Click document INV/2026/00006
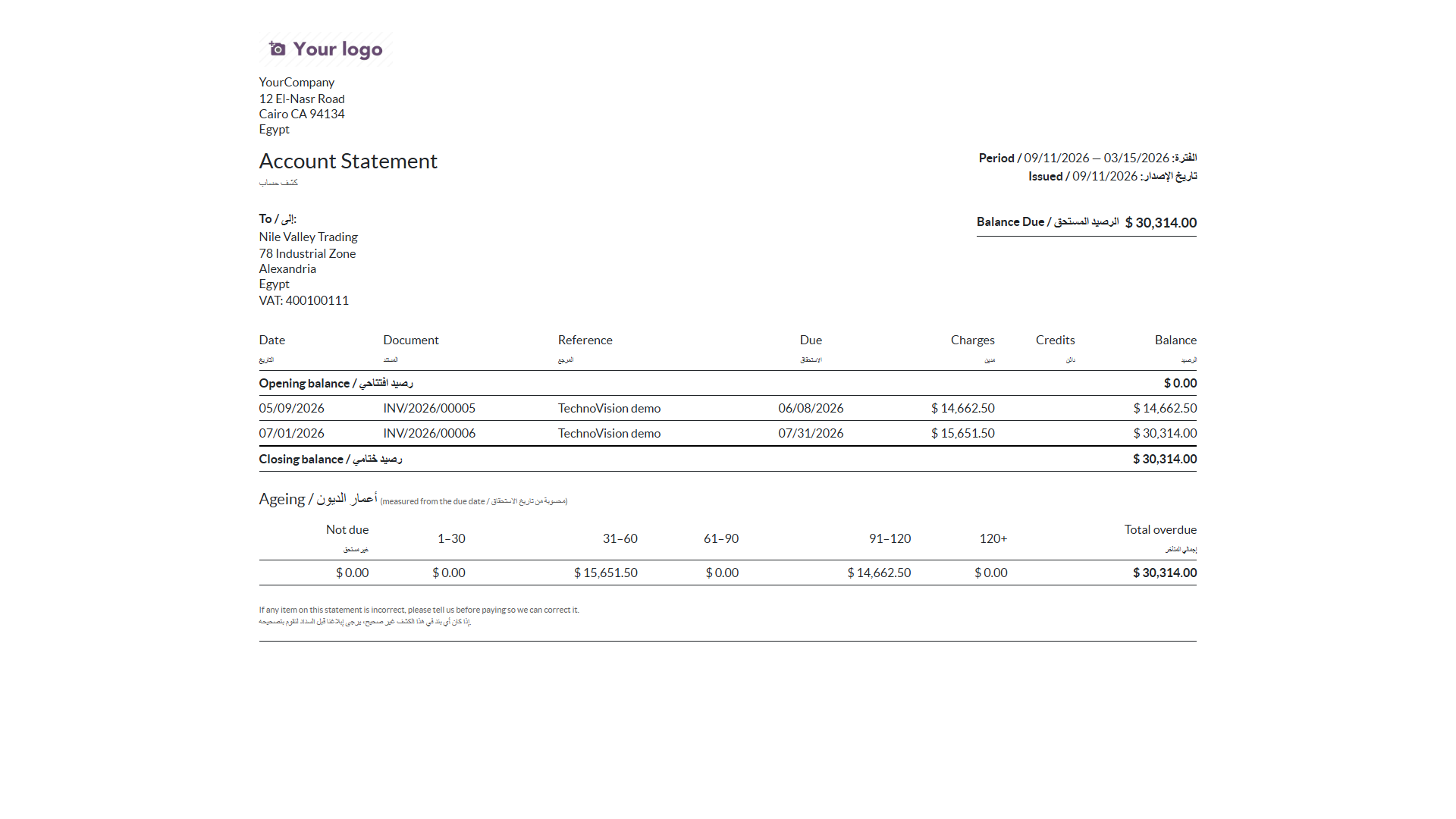This screenshot has width=1456, height=819. click(x=429, y=433)
